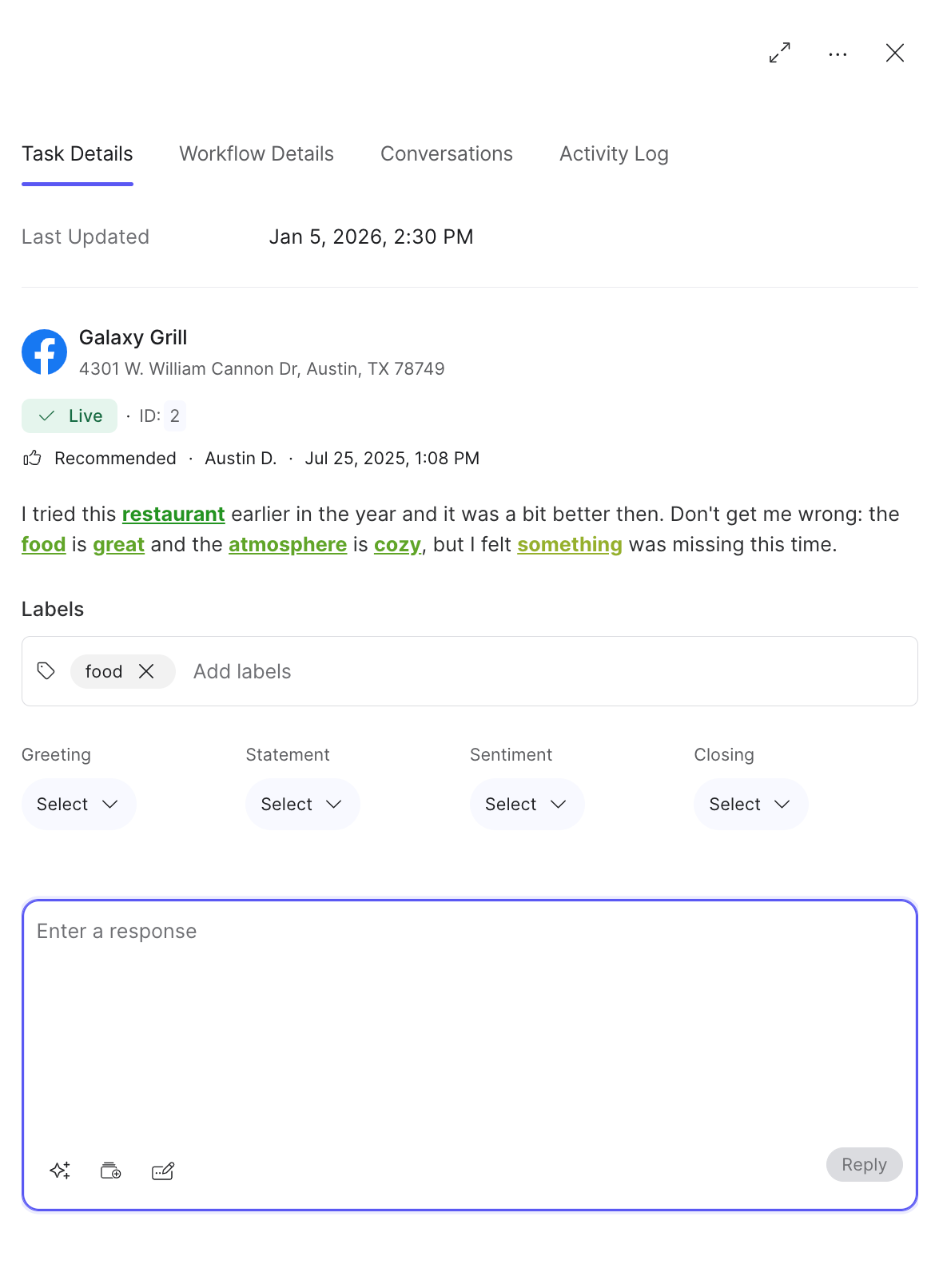Expand the Statement Select dropdown
The height and width of the screenshot is (1288, 943).
coord(302,804)
